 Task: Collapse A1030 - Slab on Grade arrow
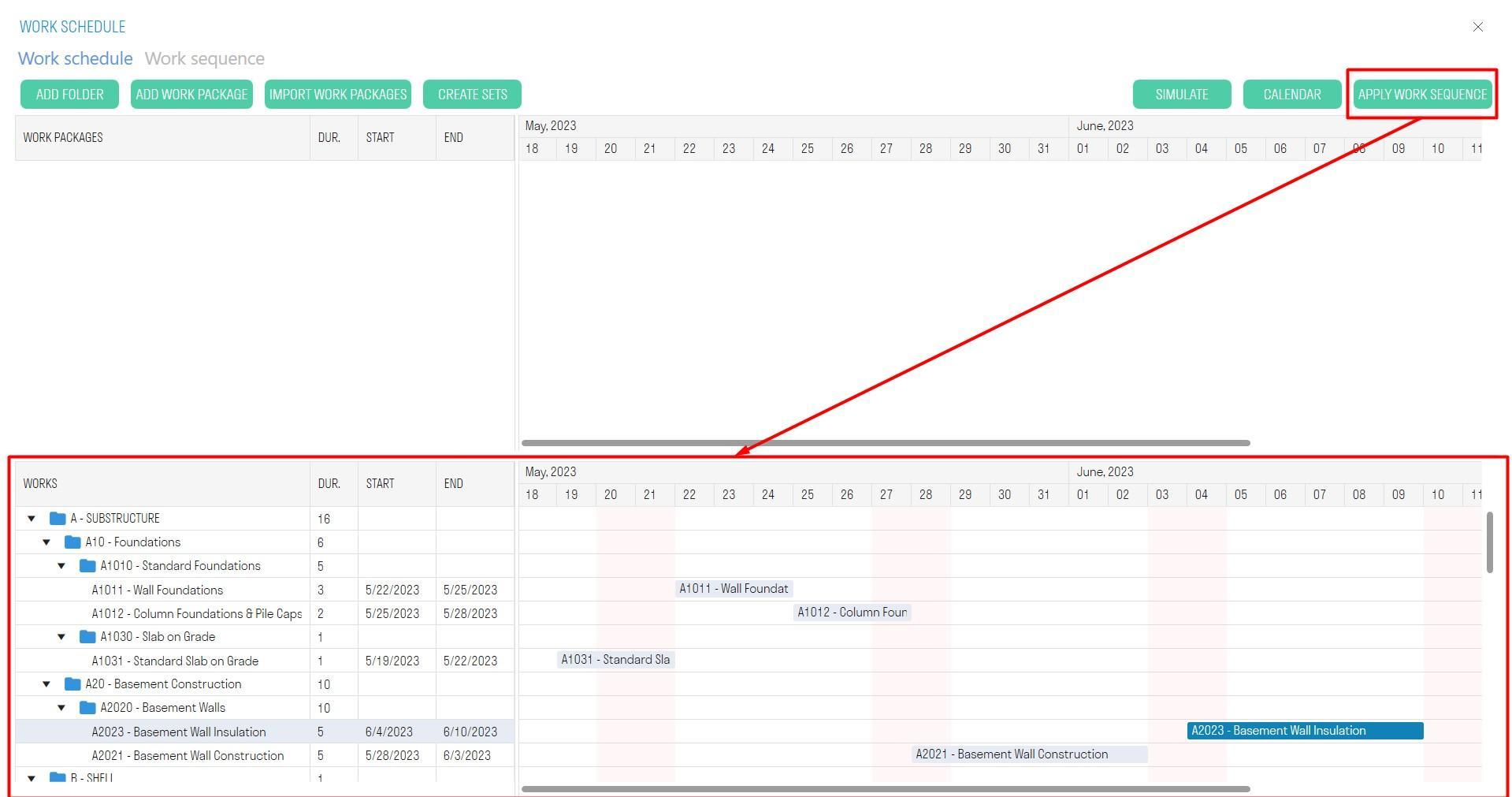[61, 637]
